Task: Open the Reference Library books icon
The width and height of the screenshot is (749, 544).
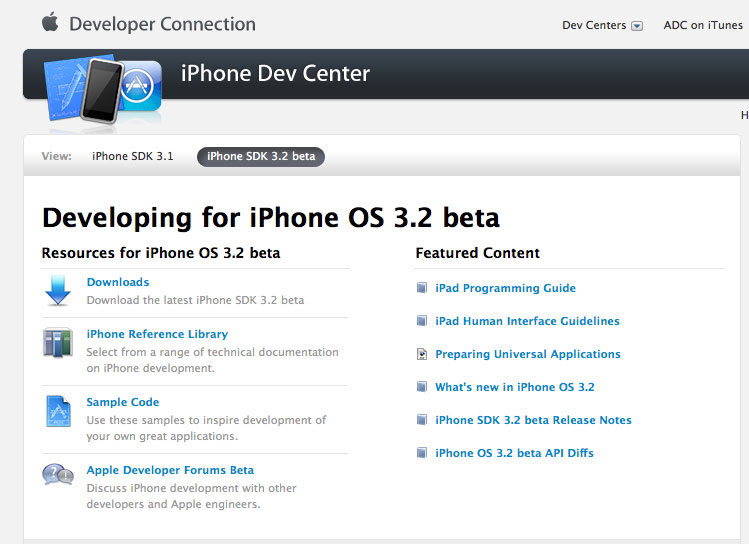Action: 58,342
